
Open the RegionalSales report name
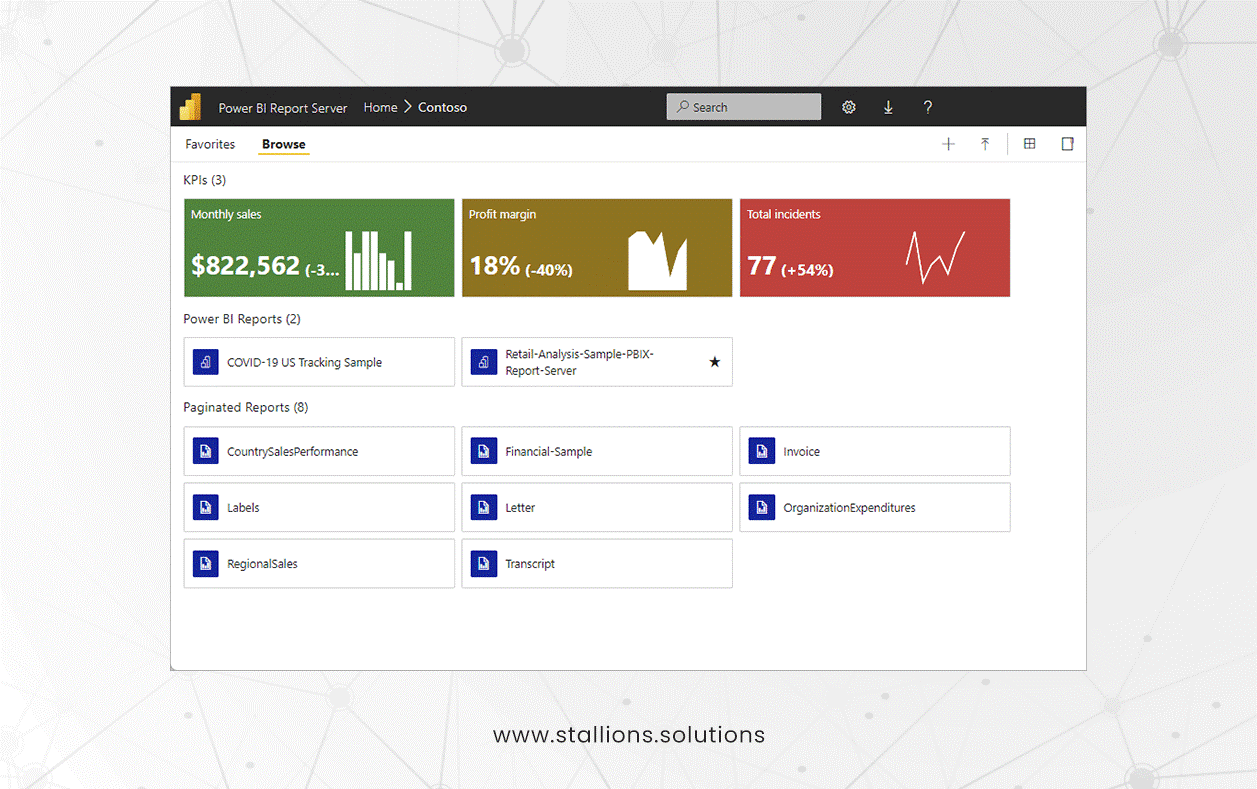[262, 564]
